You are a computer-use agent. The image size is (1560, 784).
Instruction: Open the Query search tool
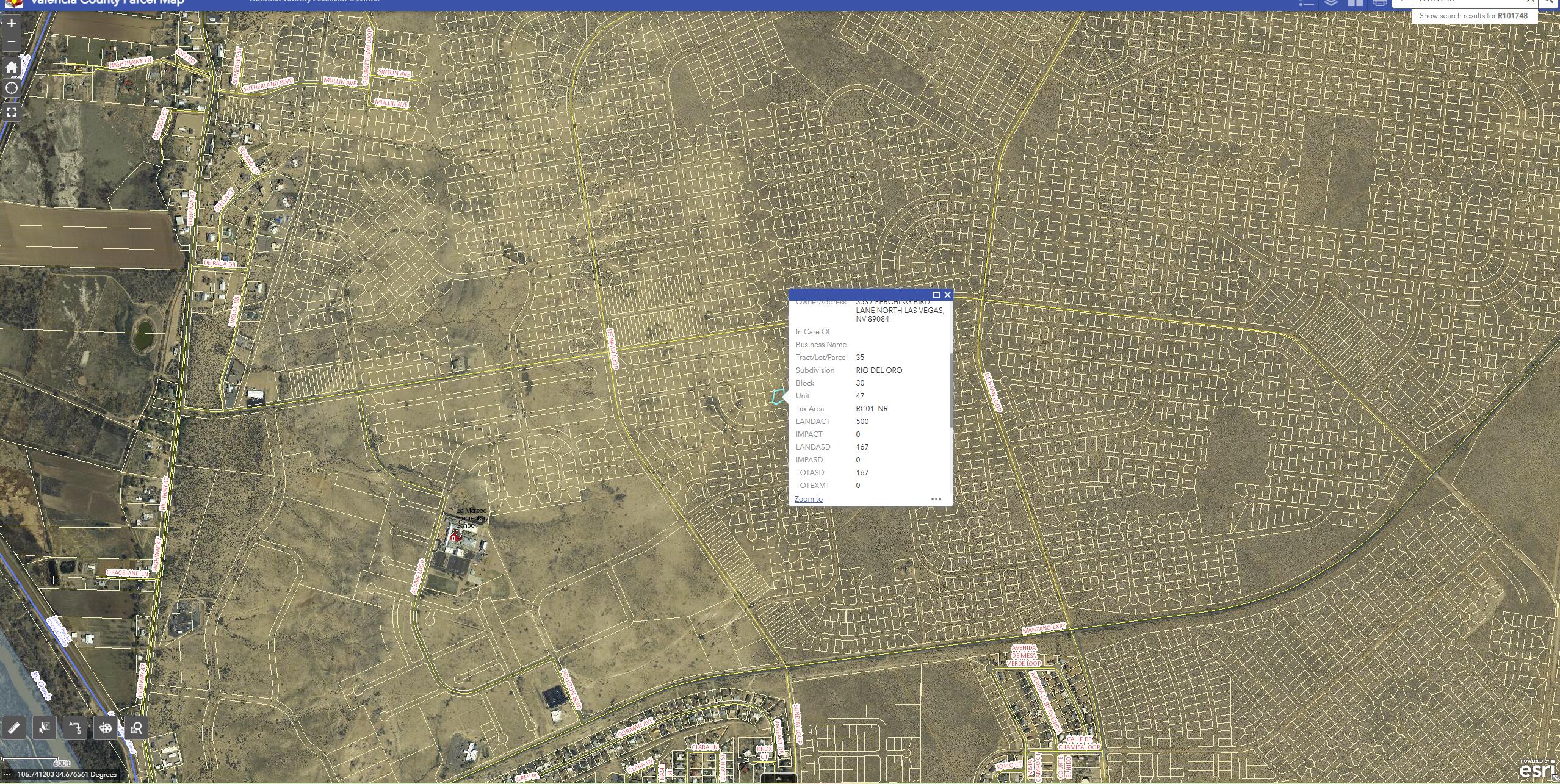pyautogui.click(x=136, y=727)
